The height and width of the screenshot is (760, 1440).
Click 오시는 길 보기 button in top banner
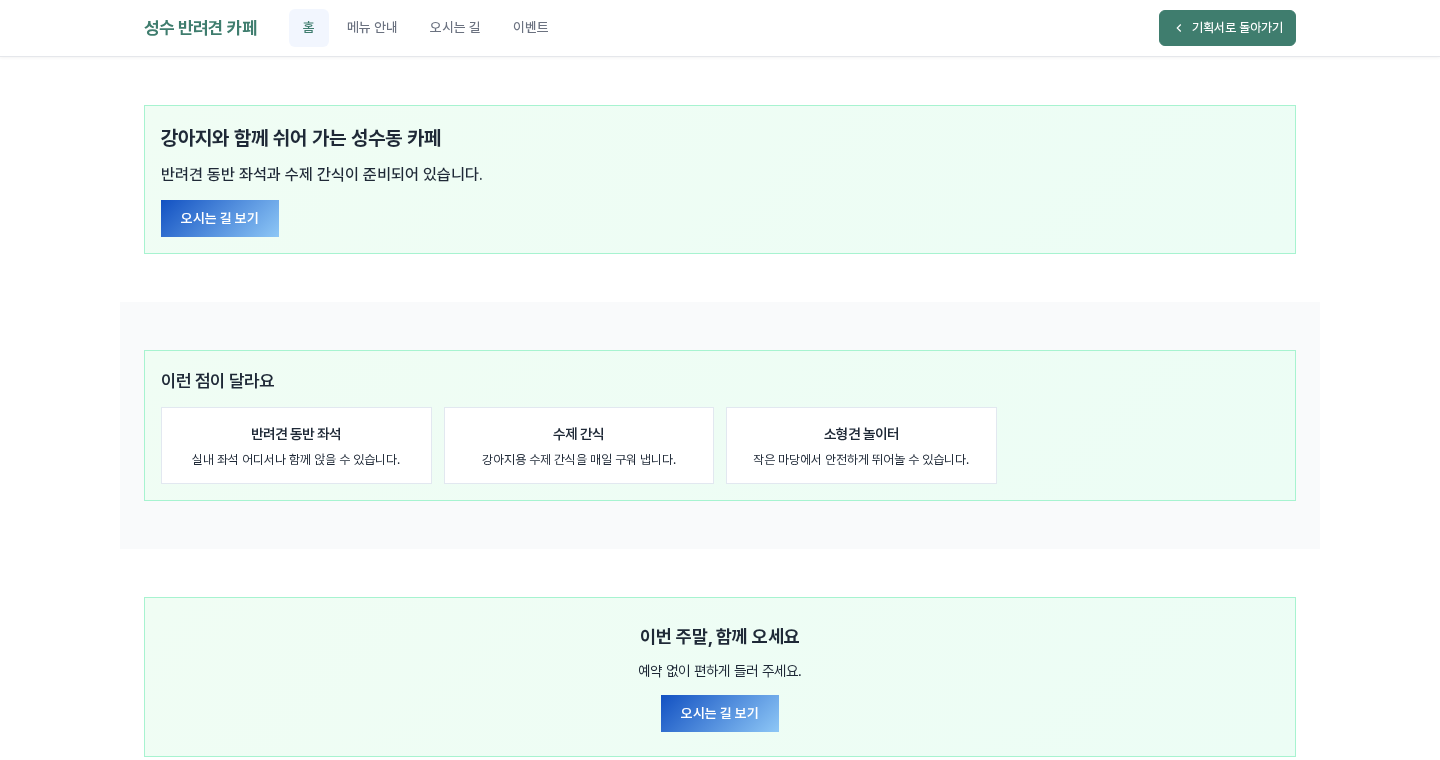pos(220,218)
